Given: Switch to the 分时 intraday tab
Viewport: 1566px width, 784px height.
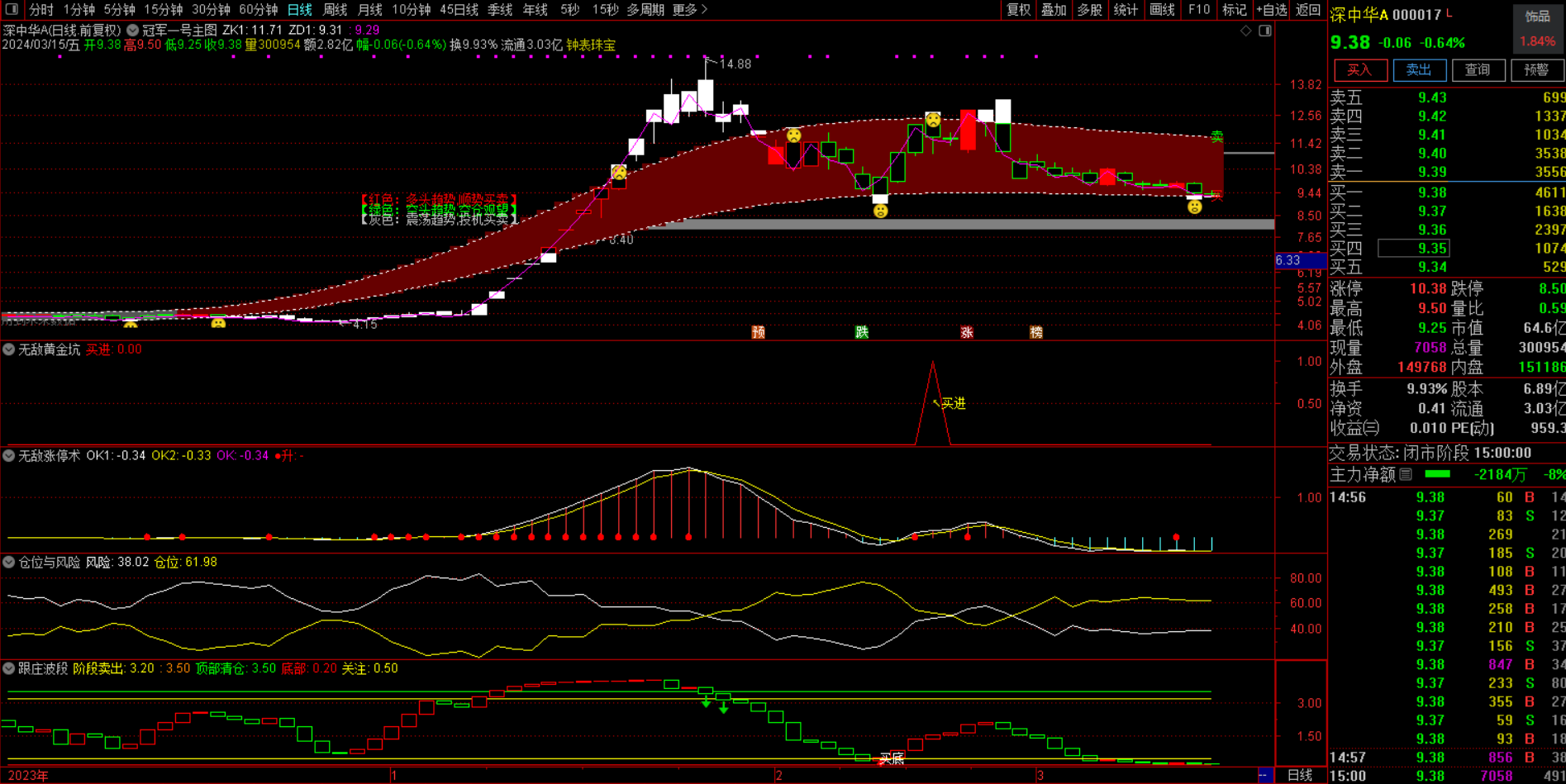Looking at the screenshot, I should click(41, 10).
